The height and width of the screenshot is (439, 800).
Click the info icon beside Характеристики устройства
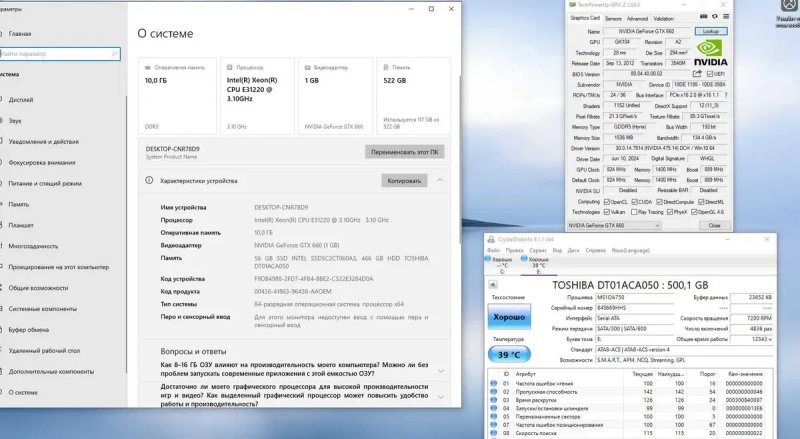[x=149, y=180]
